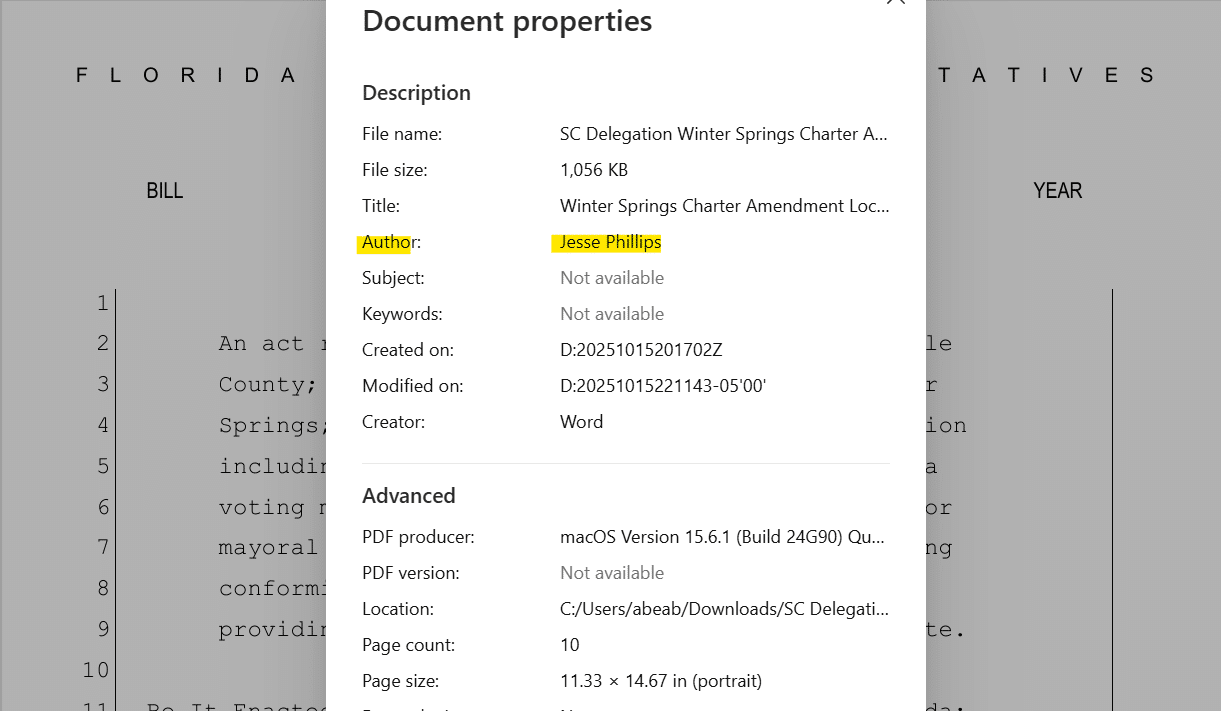Click the Location file path value
Image resolution: width=1221 pixels, height=711 pixels.
coord(723,609)
